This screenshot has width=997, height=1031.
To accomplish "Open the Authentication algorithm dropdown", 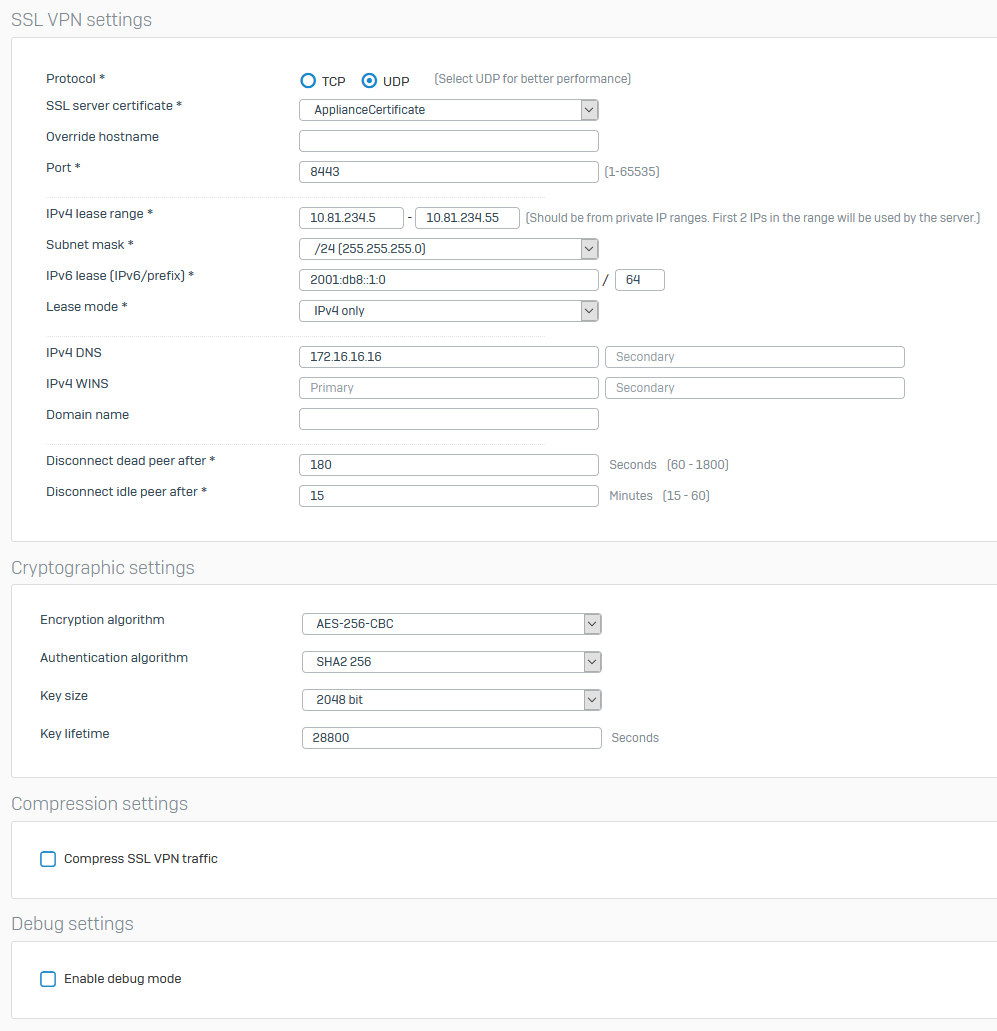I will (451, 662).
